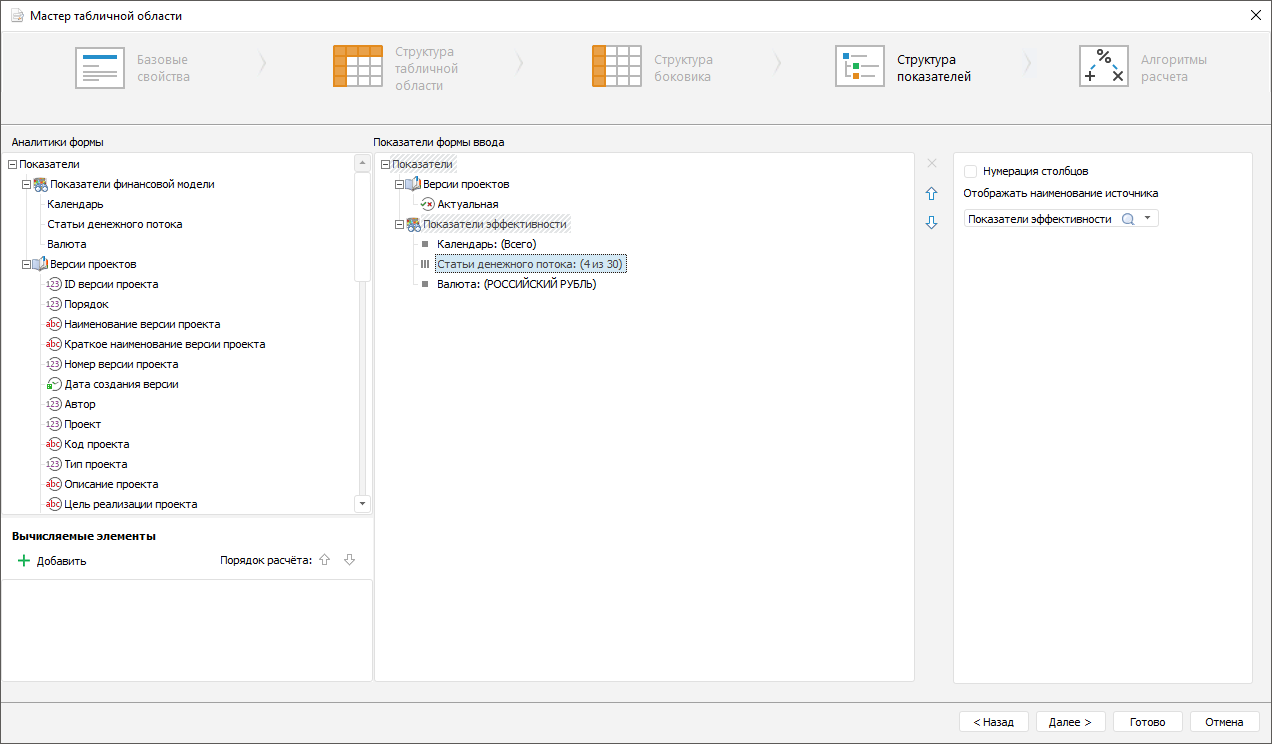The image size is (1272, 744).
Task: Click the < Назад button
Action: pos(994,721)
